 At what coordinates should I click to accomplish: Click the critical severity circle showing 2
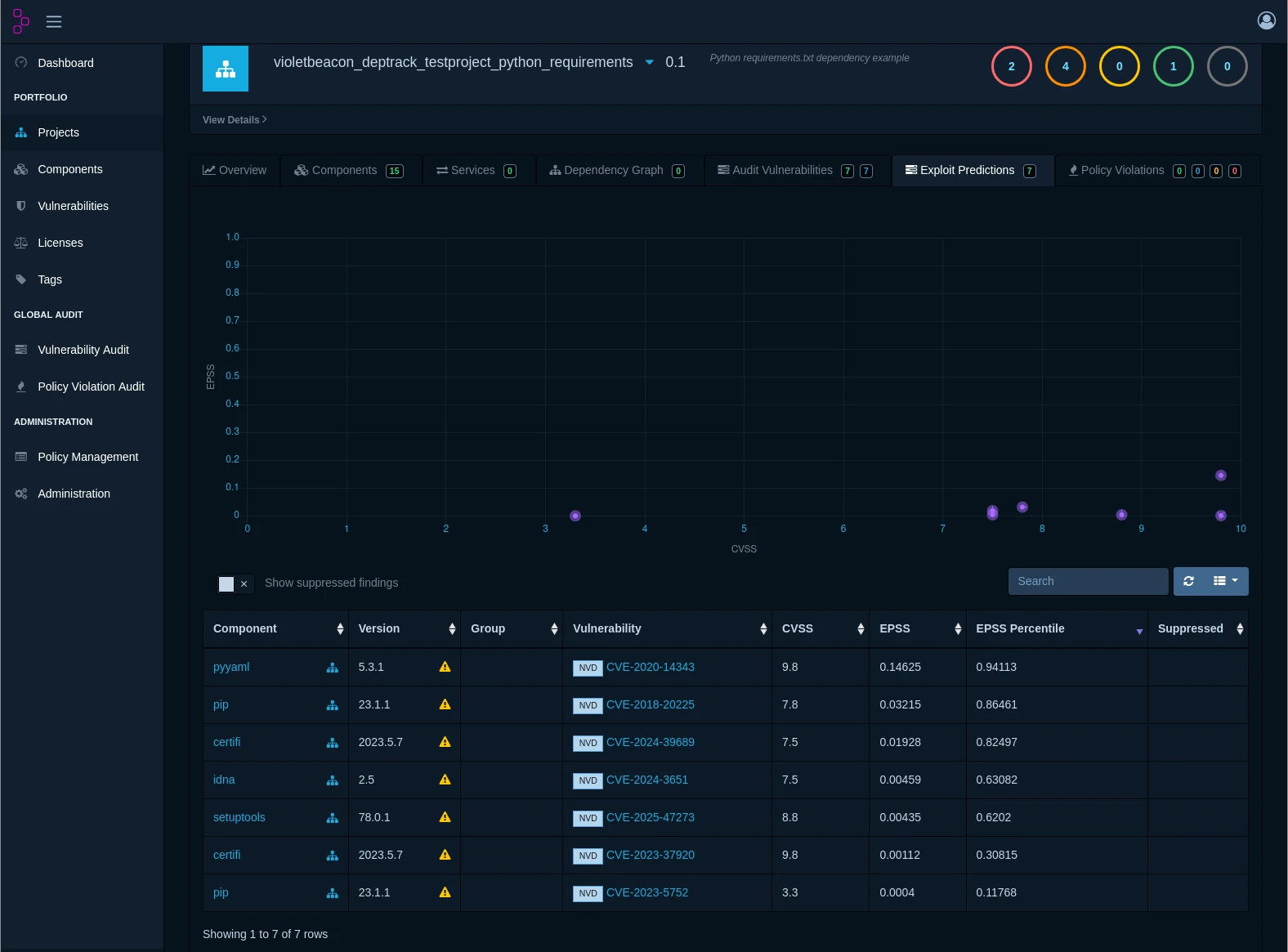pyautogui.click(x=1012, y=66)
